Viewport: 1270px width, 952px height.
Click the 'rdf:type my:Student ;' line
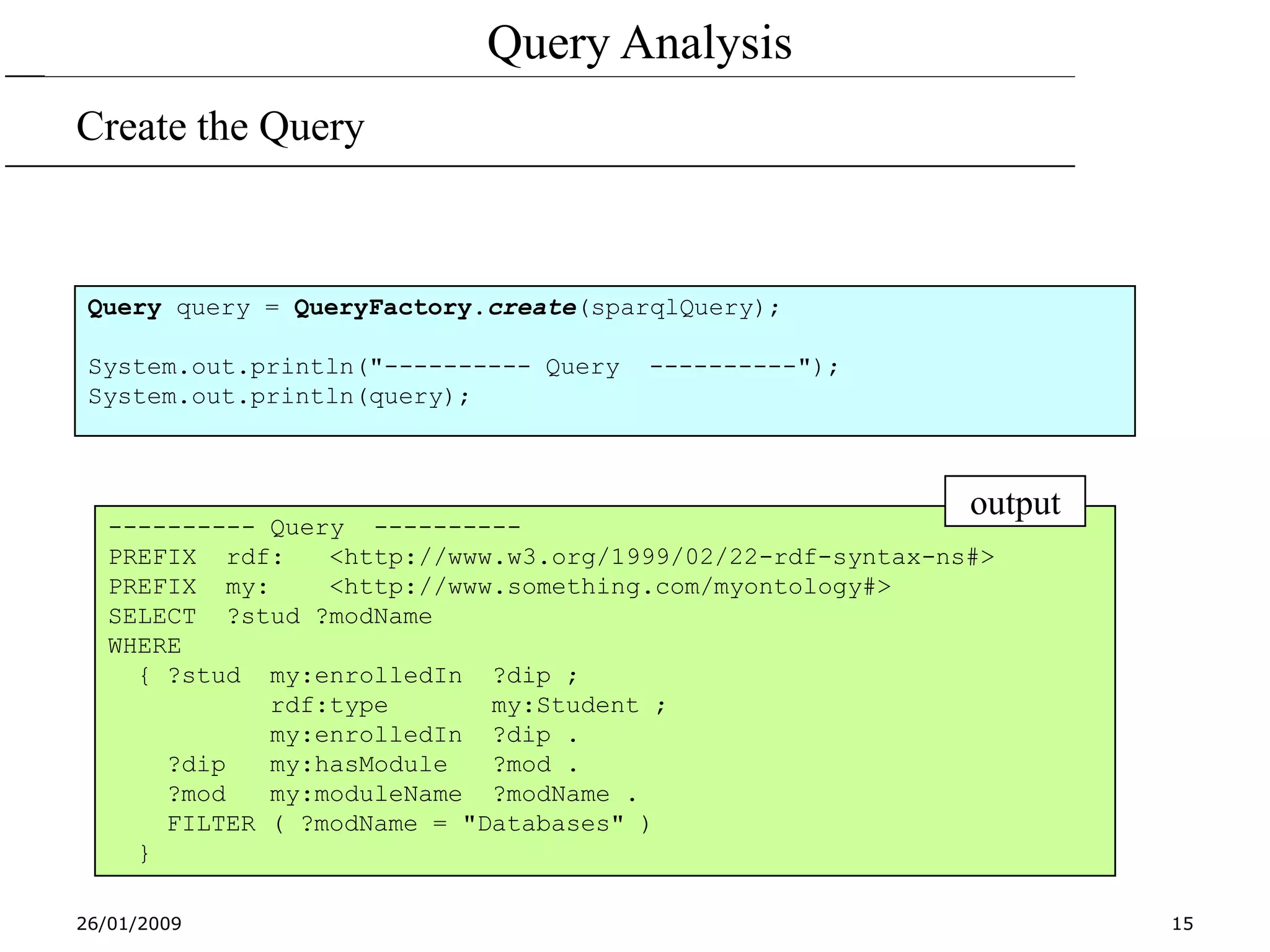tap(468, 706)
